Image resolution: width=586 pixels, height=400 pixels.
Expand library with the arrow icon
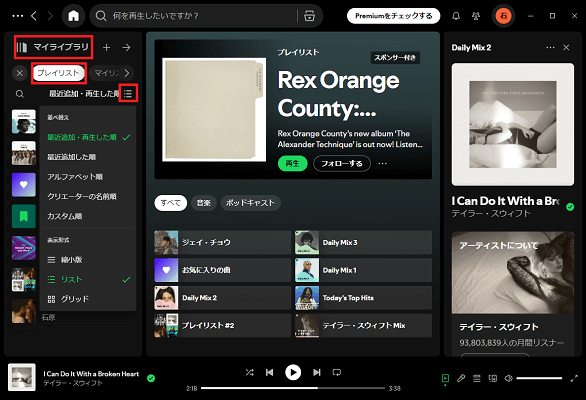126,47
